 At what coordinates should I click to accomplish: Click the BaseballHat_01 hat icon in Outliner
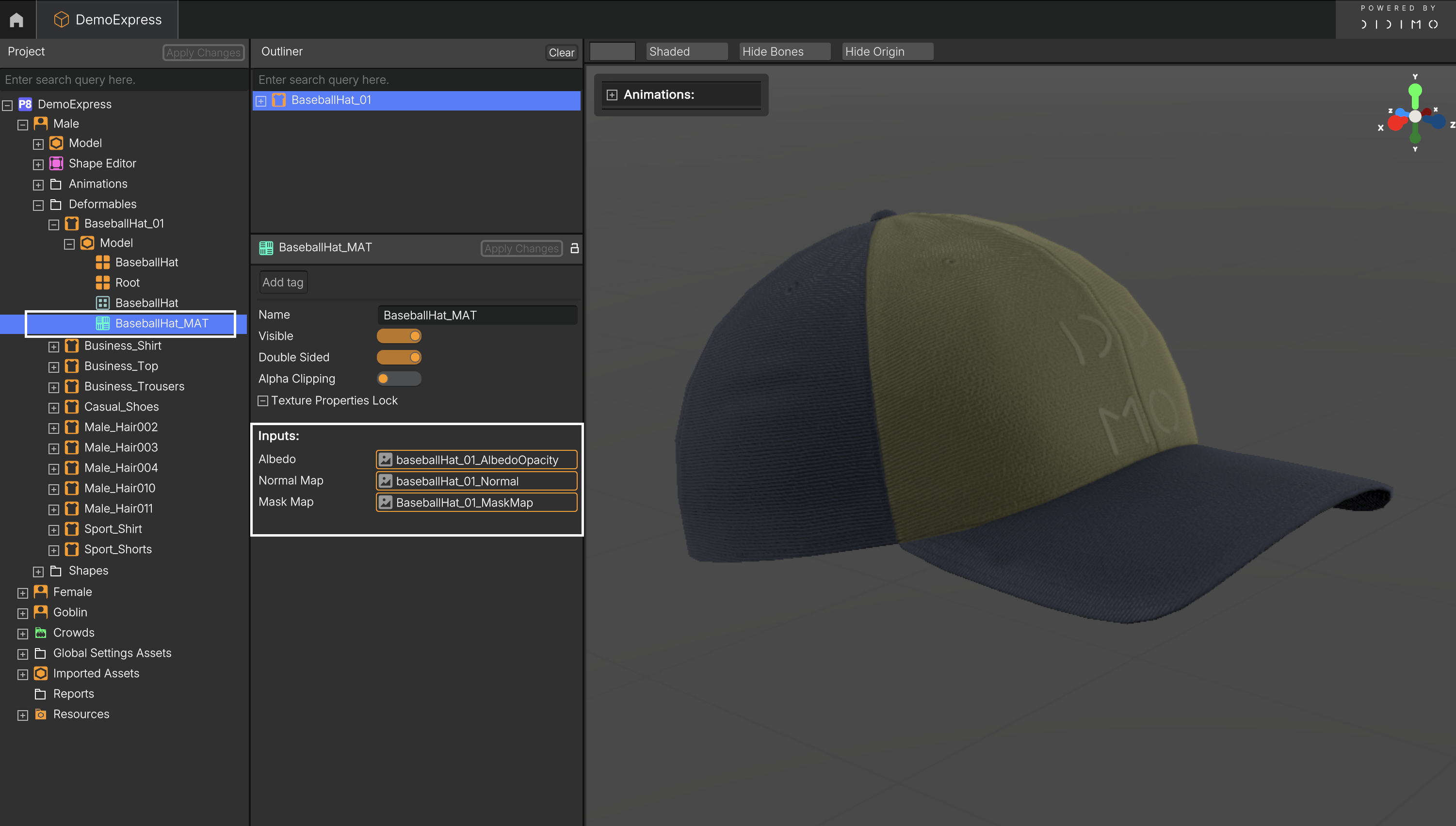(x=279, y=100)
